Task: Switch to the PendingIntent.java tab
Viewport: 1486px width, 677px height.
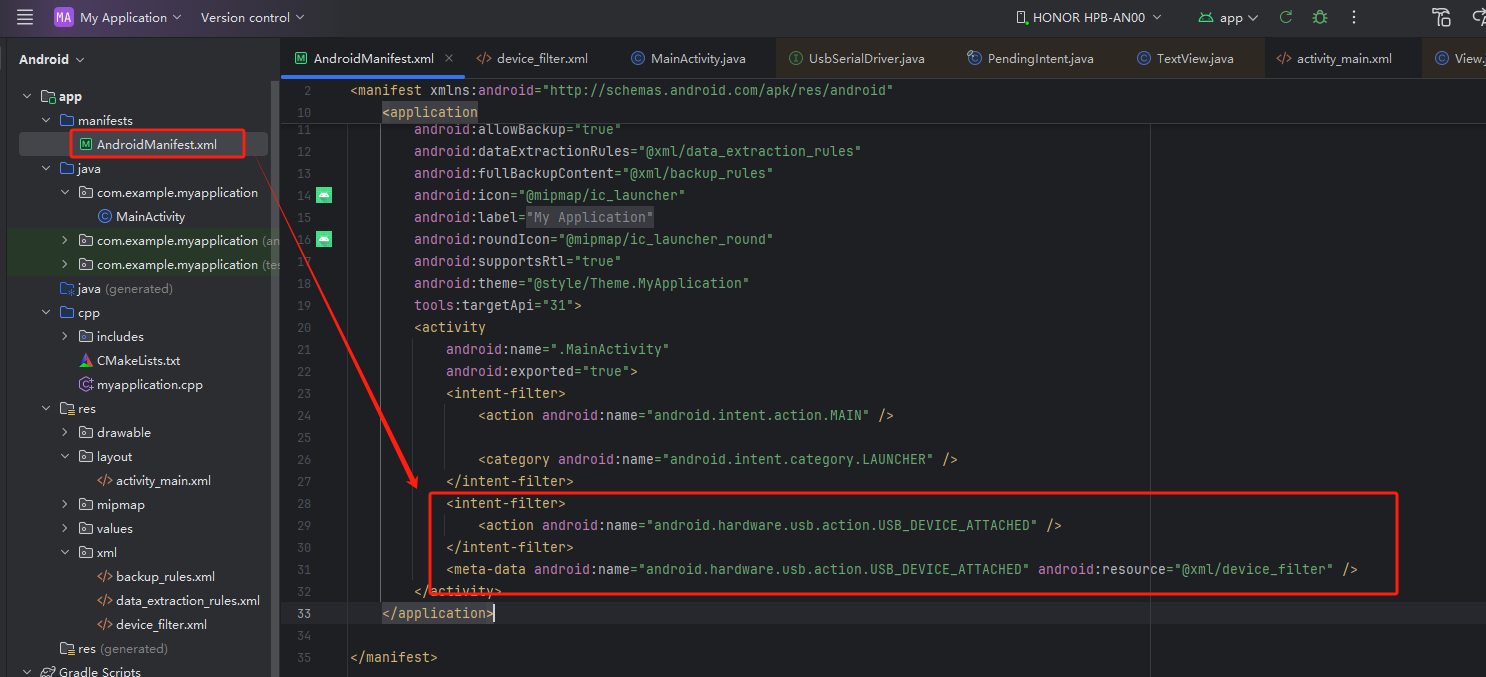Action: coord(1031,58)
